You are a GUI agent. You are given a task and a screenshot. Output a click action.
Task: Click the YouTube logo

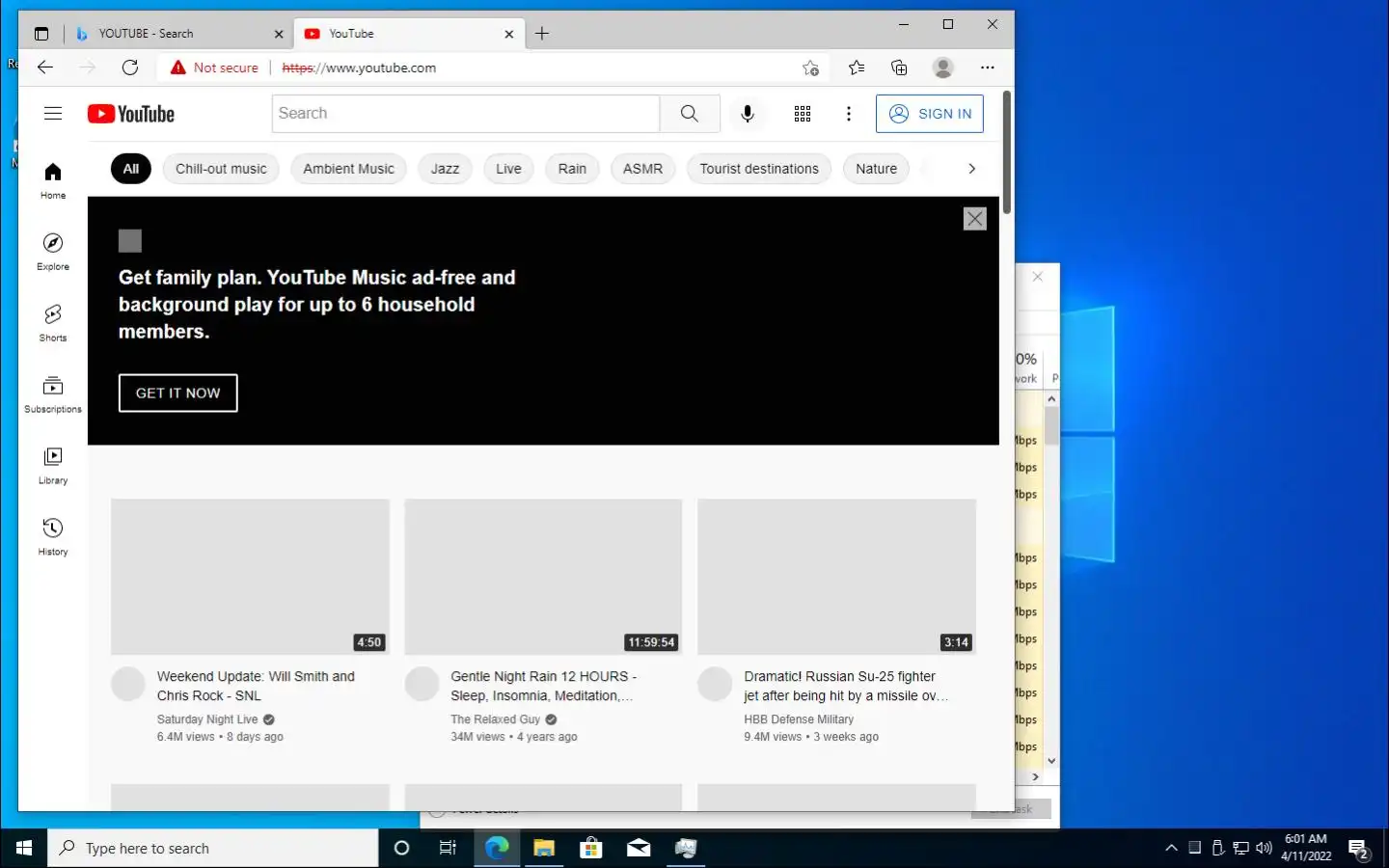131,114
